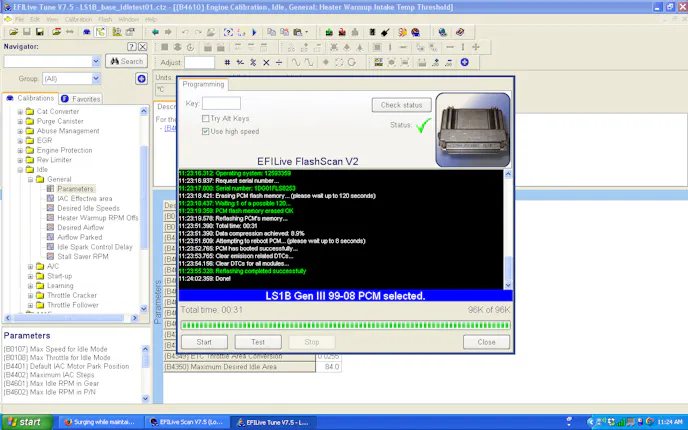This screenshot has width=688, height=430.
Task: Open Windows start button
Action: [26, 422]
